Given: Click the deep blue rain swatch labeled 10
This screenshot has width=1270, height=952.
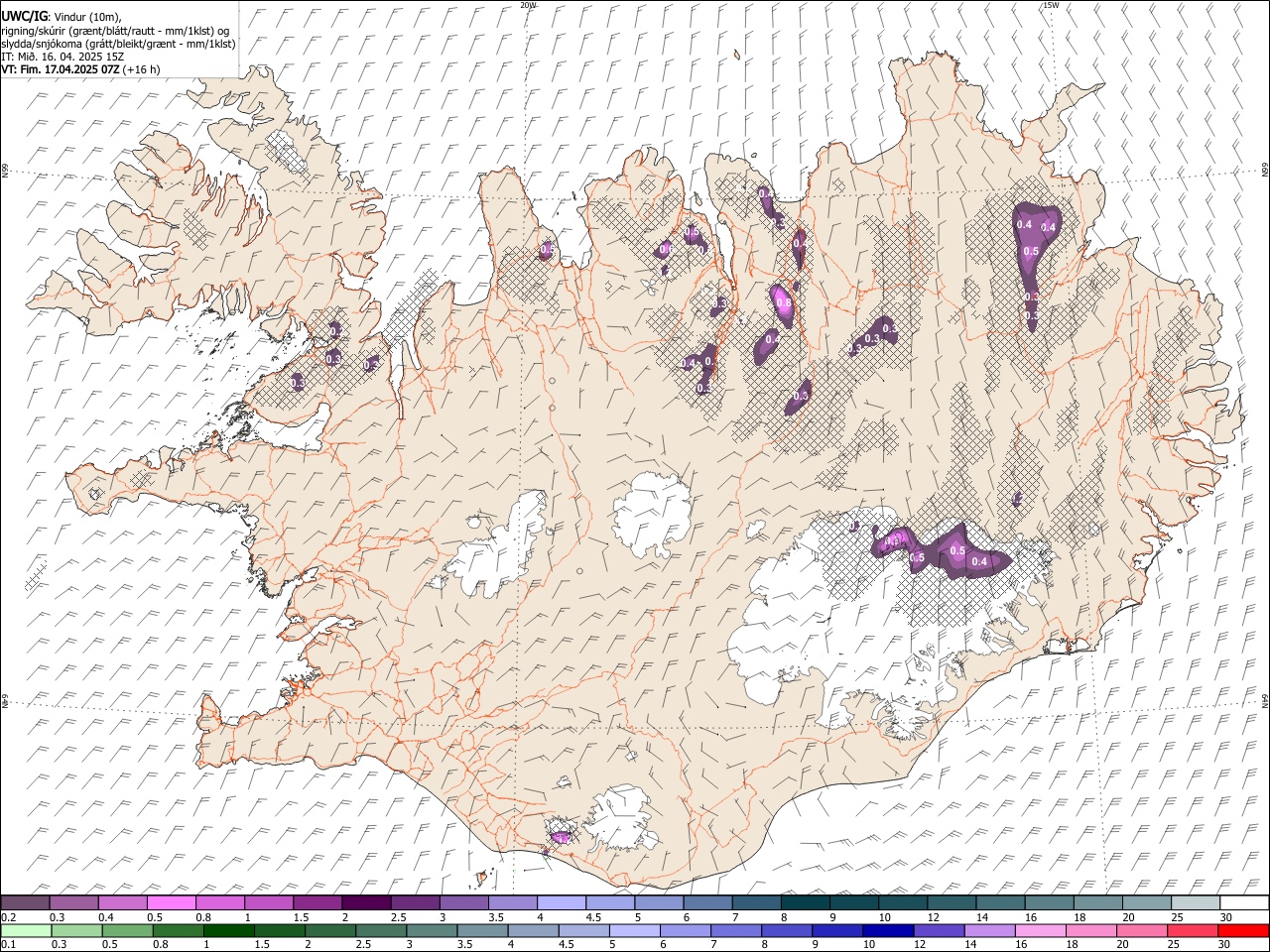Looking at the screenshot, I should point(887,930).
